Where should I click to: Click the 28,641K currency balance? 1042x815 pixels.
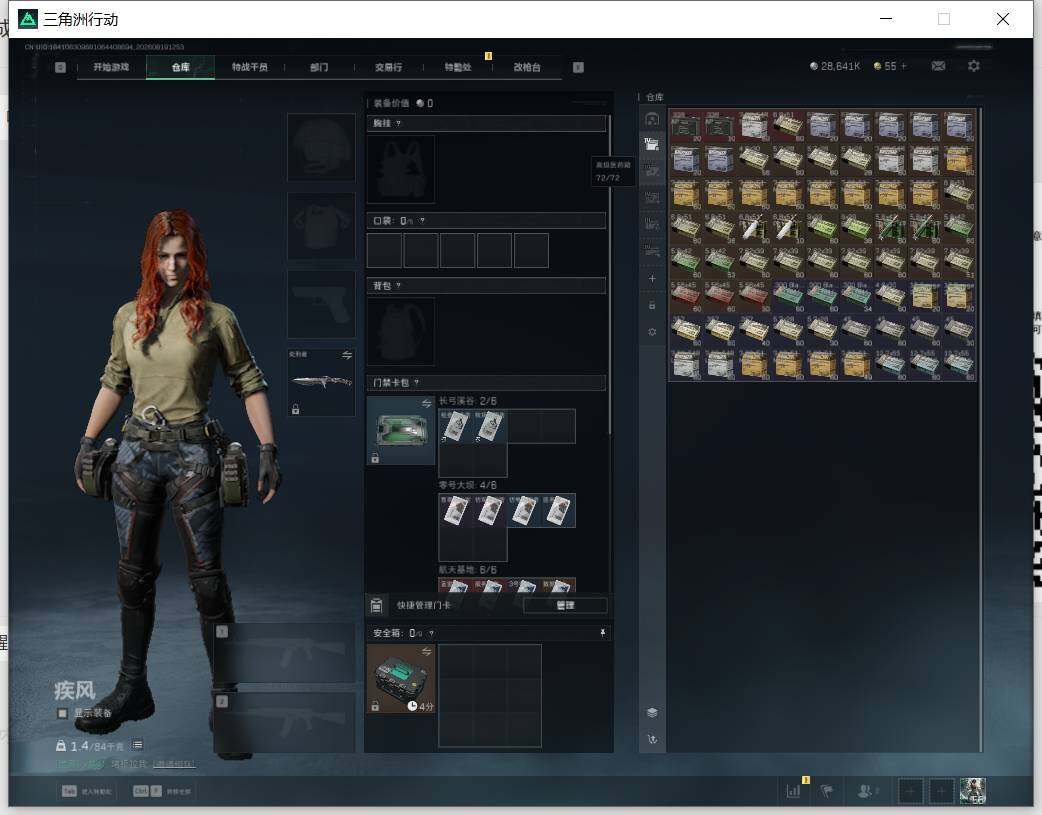click(x=835, y=66)
